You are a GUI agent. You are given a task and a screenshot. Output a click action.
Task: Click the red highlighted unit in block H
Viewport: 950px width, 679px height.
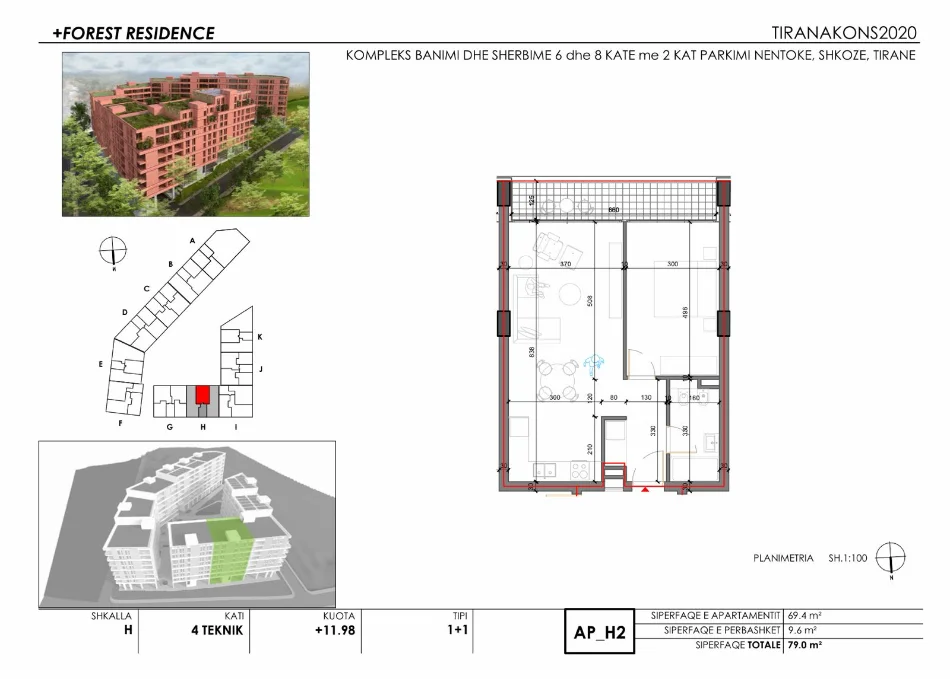203,396
